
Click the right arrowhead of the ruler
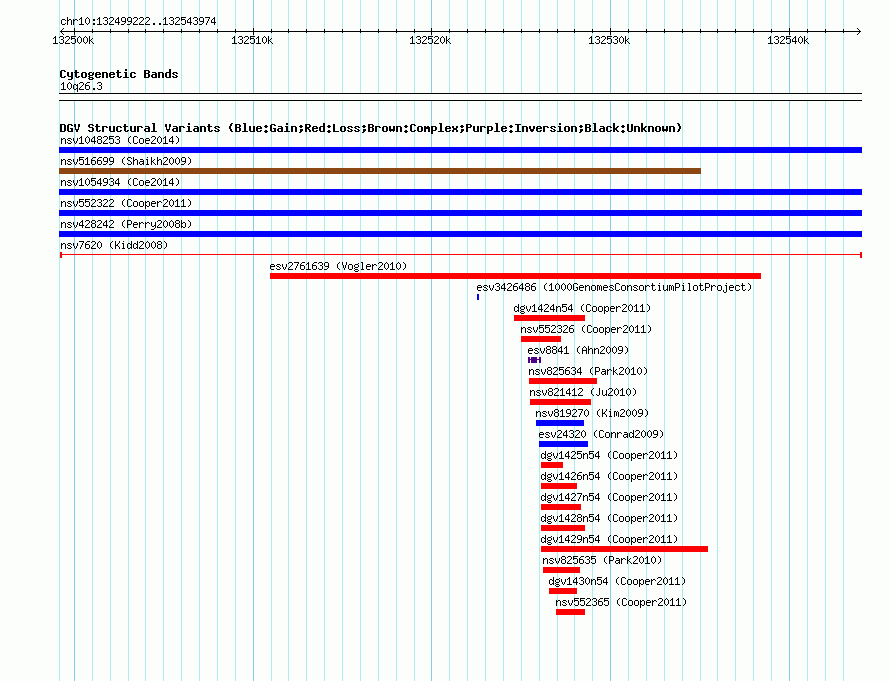click(x=859, y=31)
